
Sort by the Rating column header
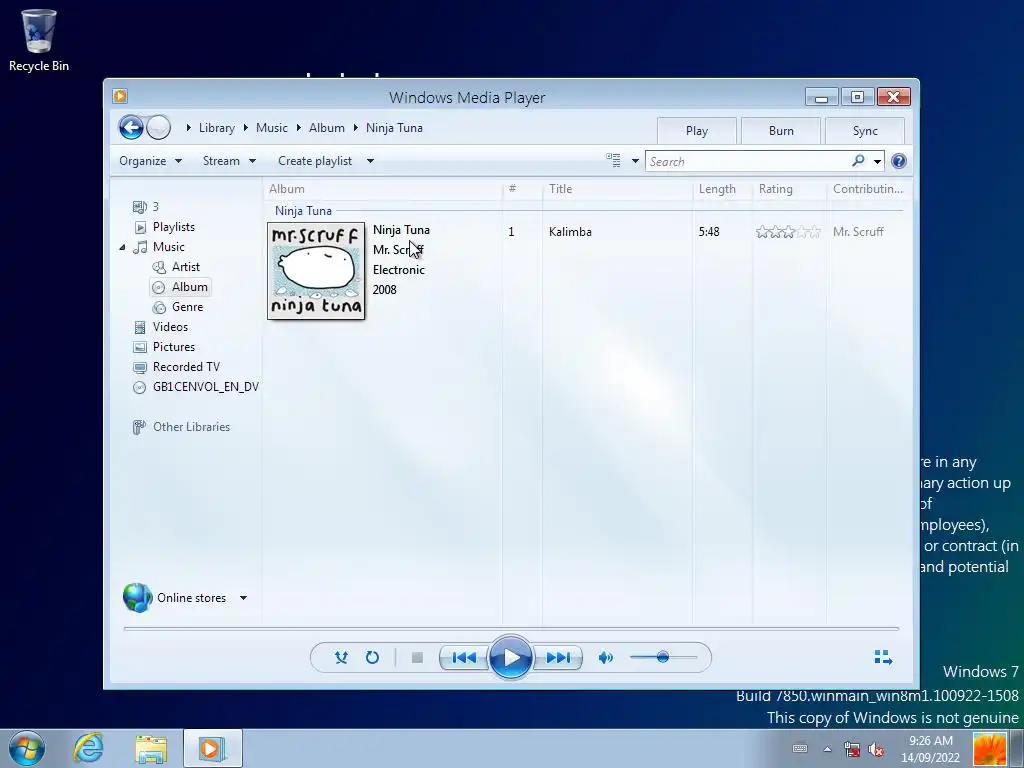776,189
